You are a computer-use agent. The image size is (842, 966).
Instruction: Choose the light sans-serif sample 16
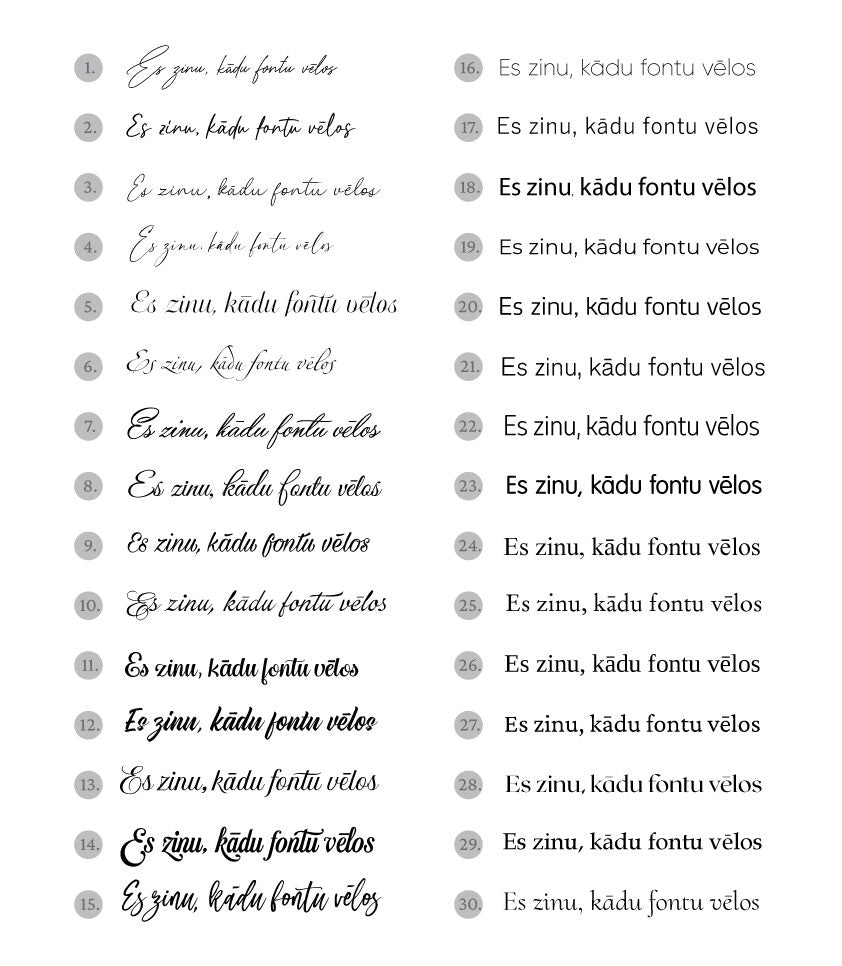pyautogui.click(x=627, y=68)
